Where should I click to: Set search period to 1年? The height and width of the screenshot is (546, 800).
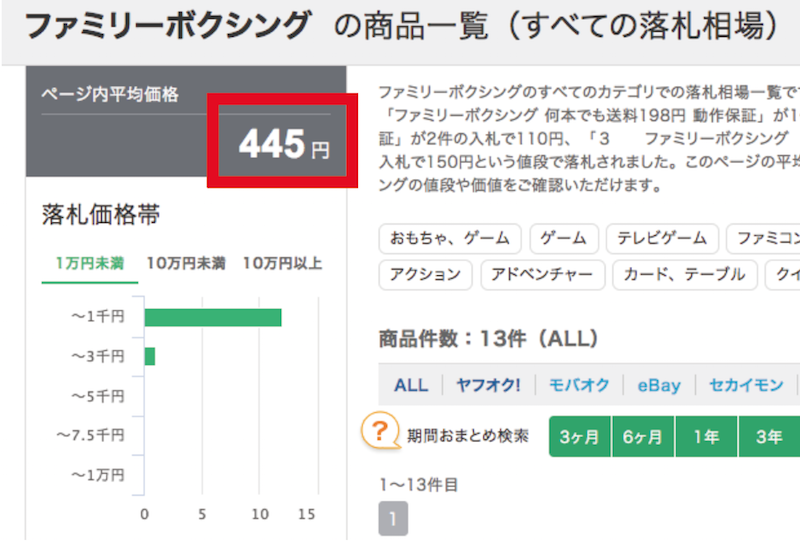[x=706, y=437]
